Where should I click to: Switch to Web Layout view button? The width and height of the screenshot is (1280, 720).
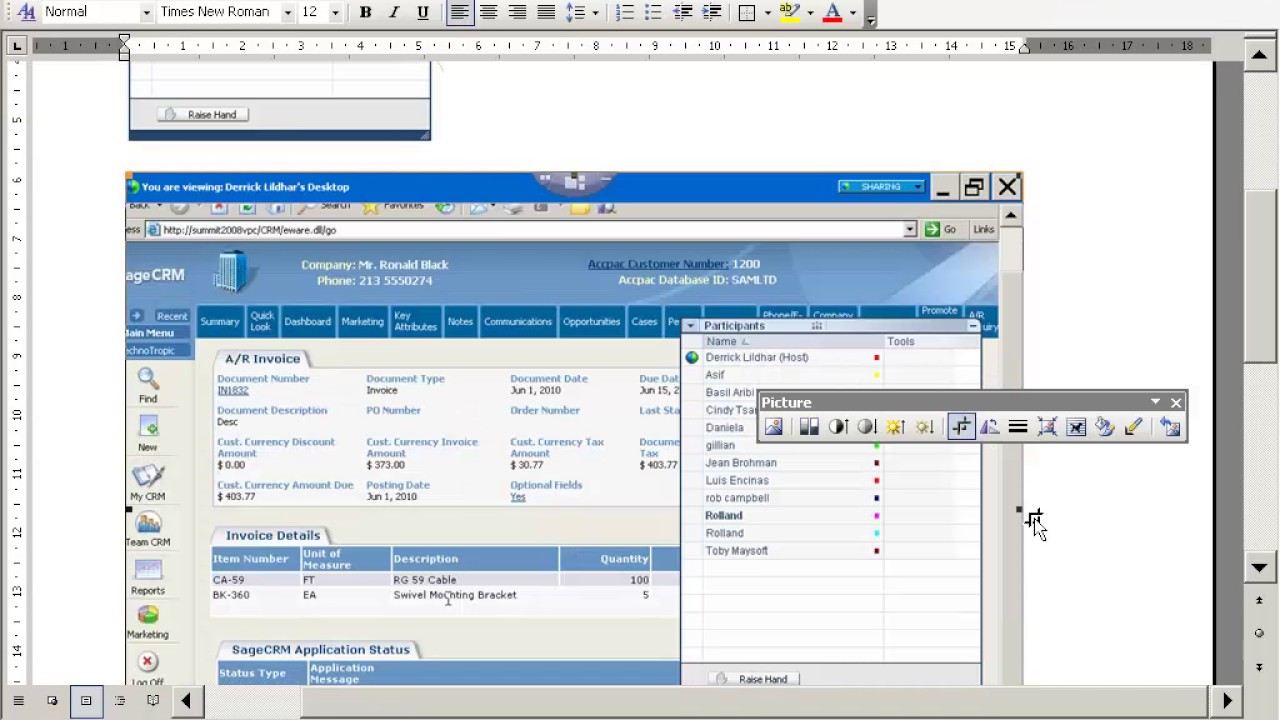pyautogui.click(x=52, y=701)
